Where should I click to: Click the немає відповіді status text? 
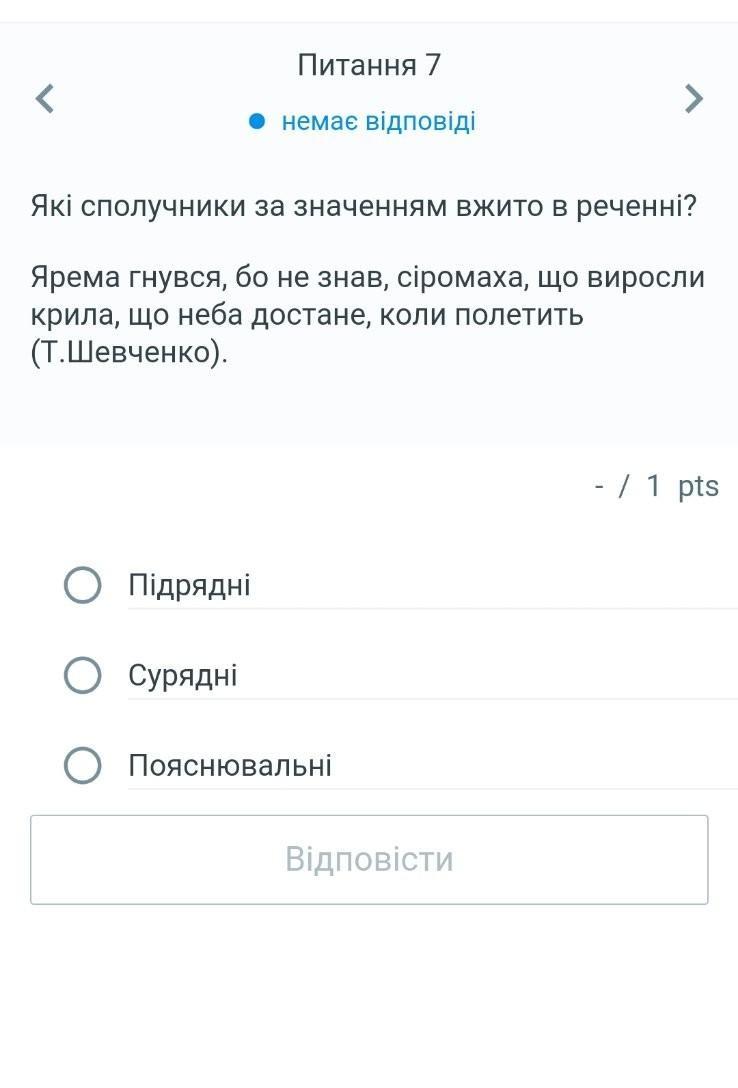point(378,122)
